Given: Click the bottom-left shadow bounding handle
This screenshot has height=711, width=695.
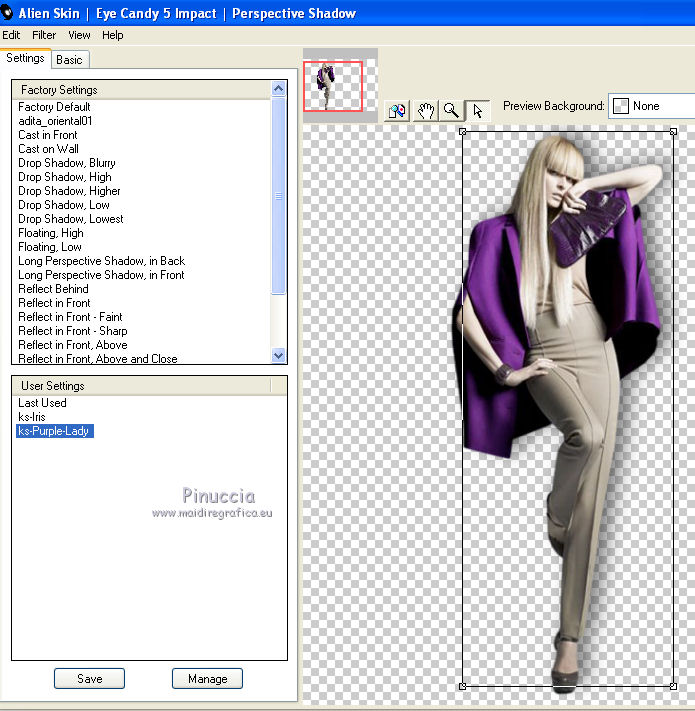Looking at the screenshot, I should point(462,686).
